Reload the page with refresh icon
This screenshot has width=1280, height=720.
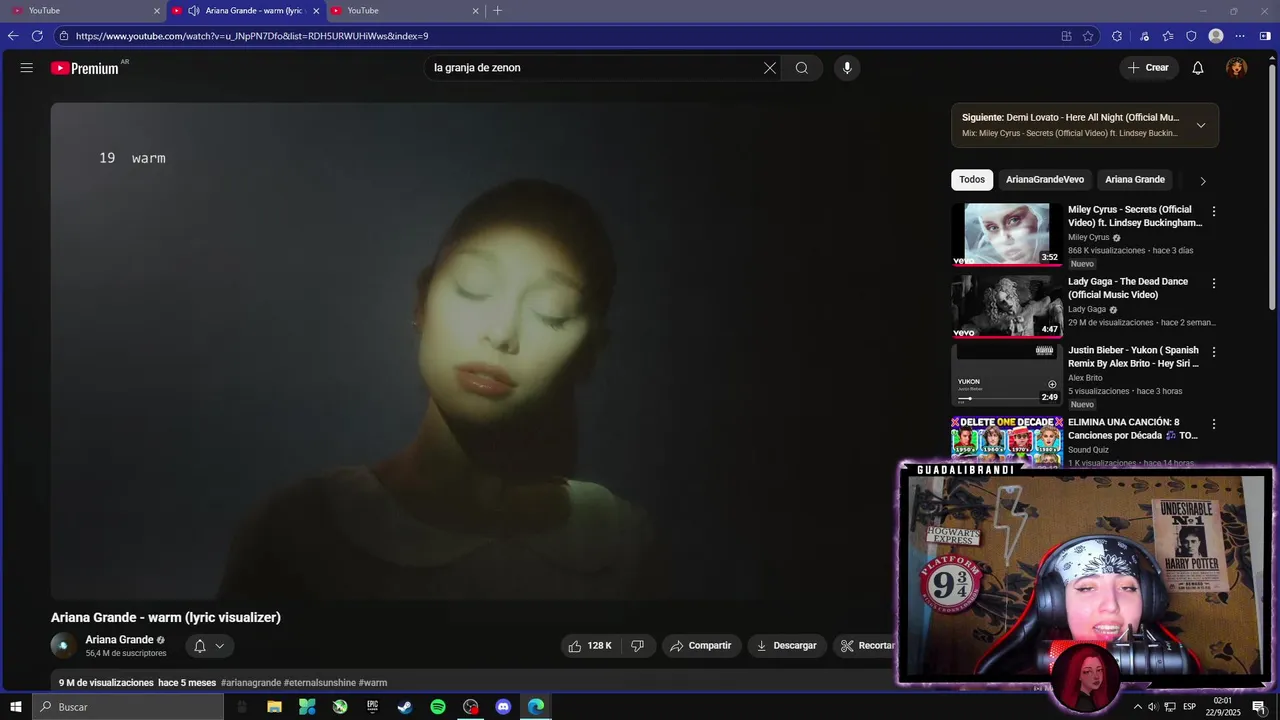point(37,36)
